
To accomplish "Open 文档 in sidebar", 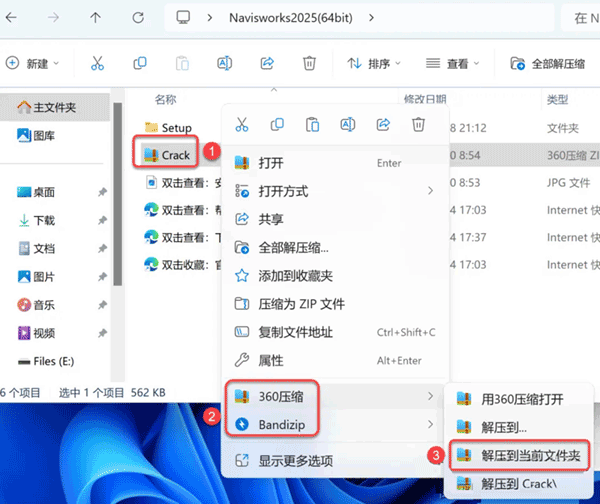I will click(37, 249).
